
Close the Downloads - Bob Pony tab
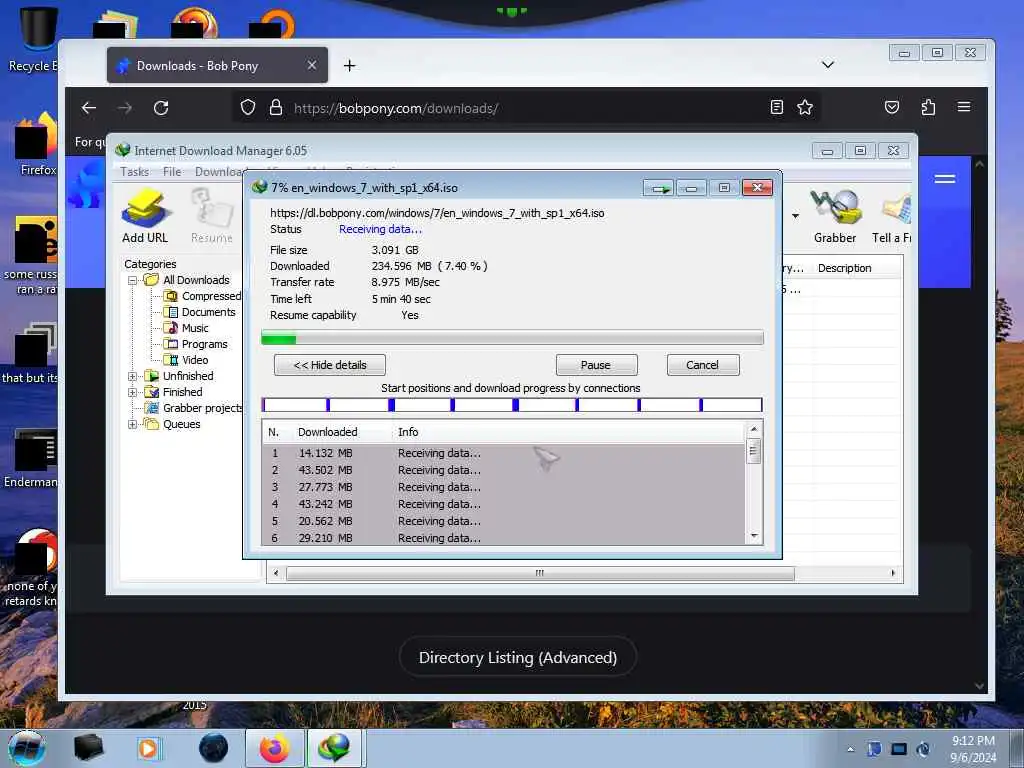[312, 65]
